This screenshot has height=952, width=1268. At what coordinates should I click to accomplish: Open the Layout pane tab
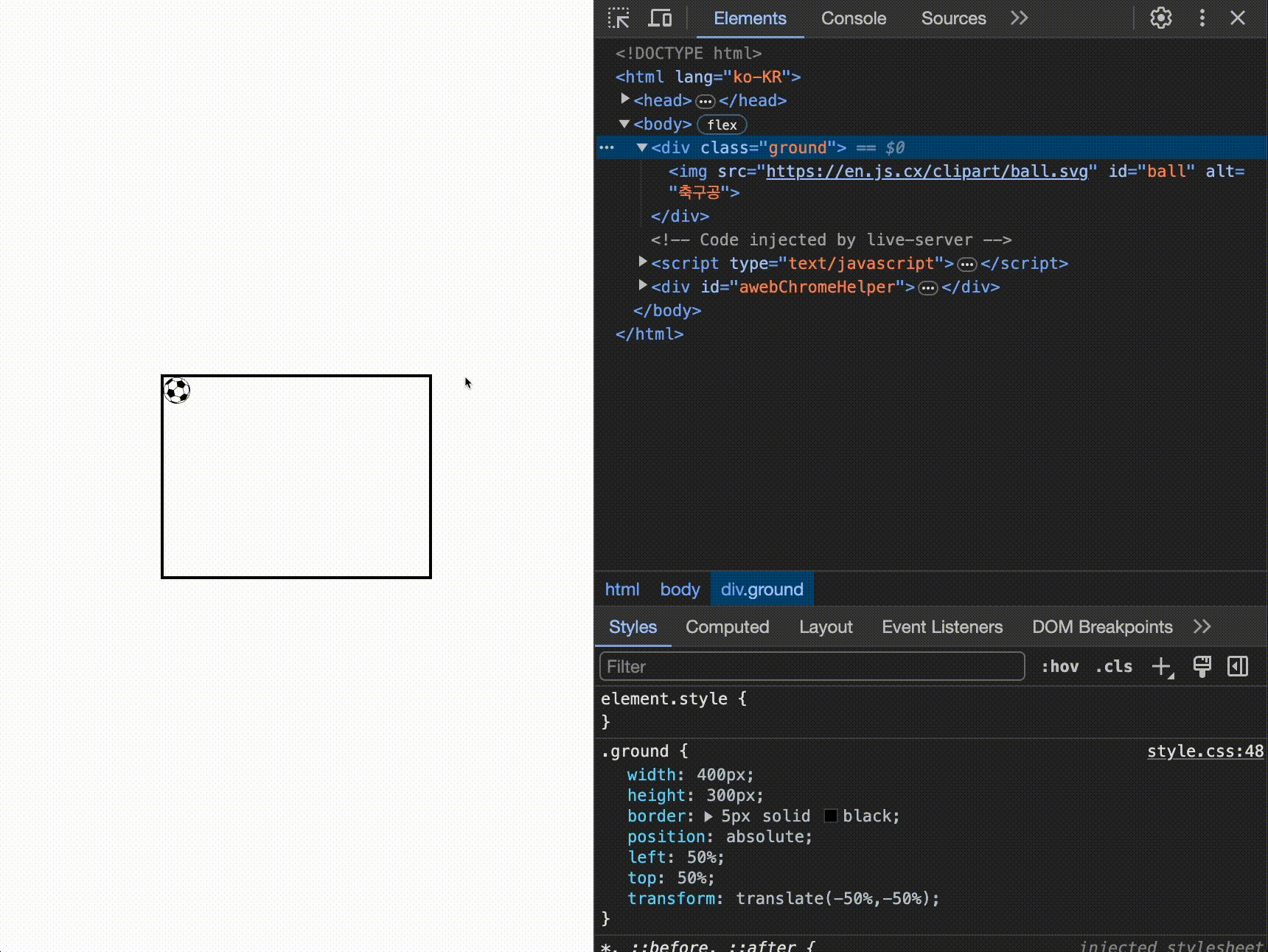(x=826, y=627)
